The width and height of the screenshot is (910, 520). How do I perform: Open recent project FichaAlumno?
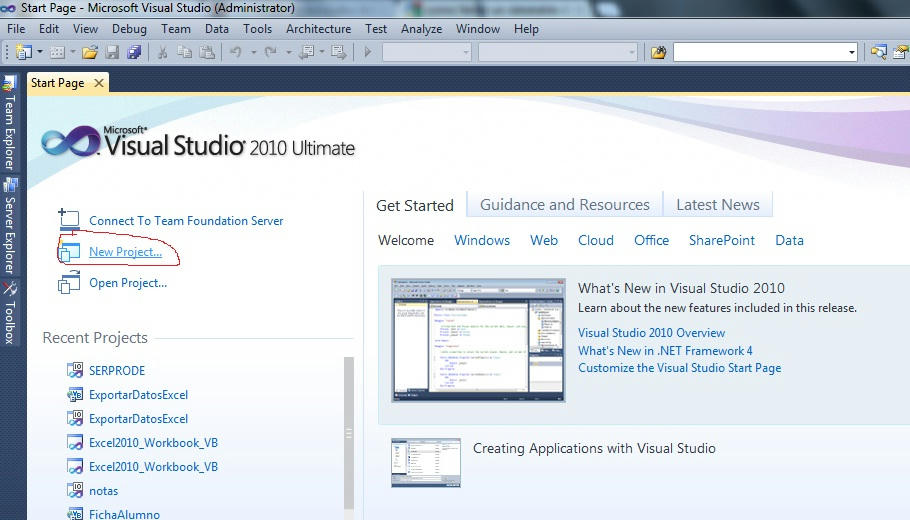[124, 514]
